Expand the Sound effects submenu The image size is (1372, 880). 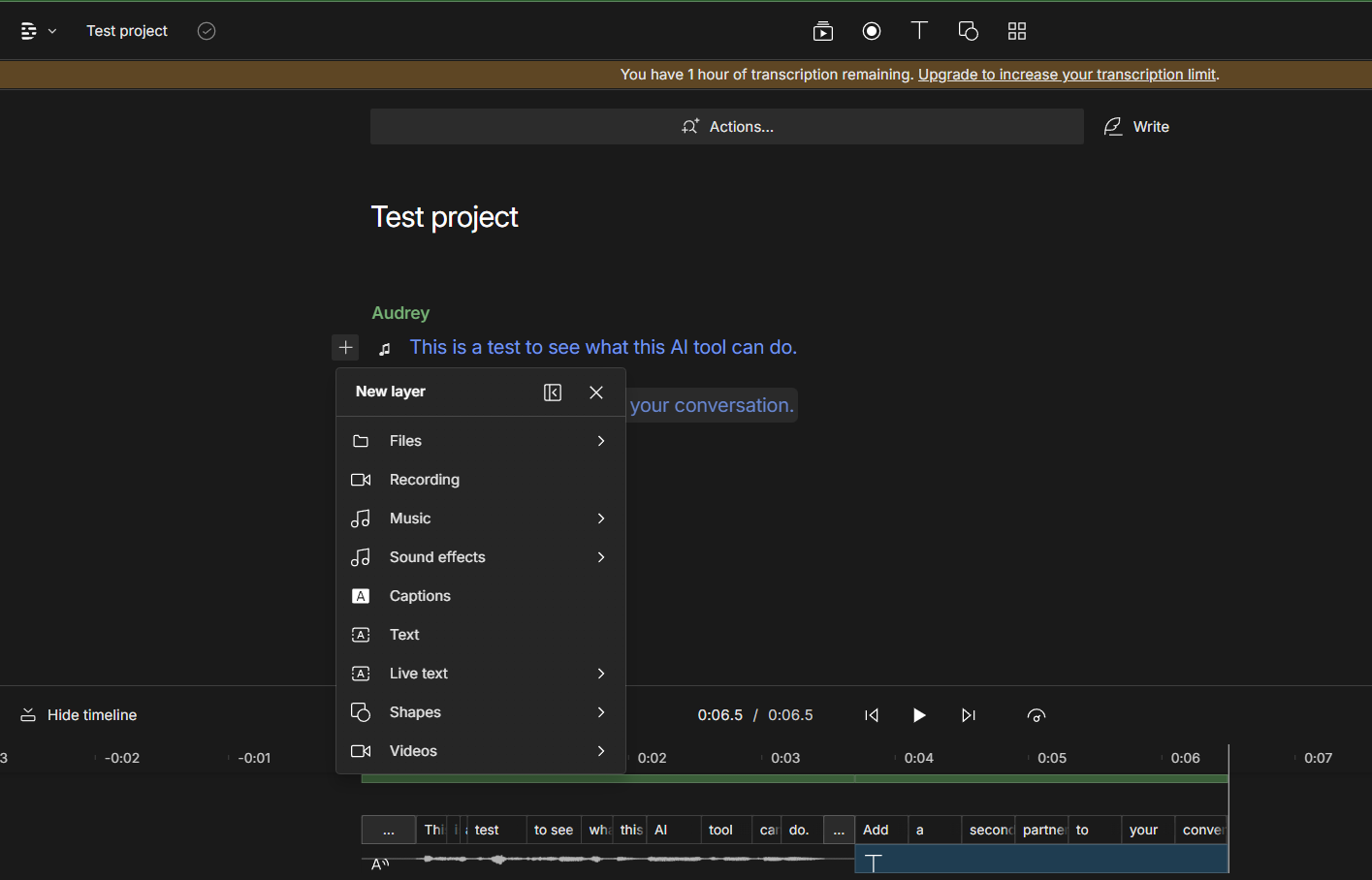(480, 557)
